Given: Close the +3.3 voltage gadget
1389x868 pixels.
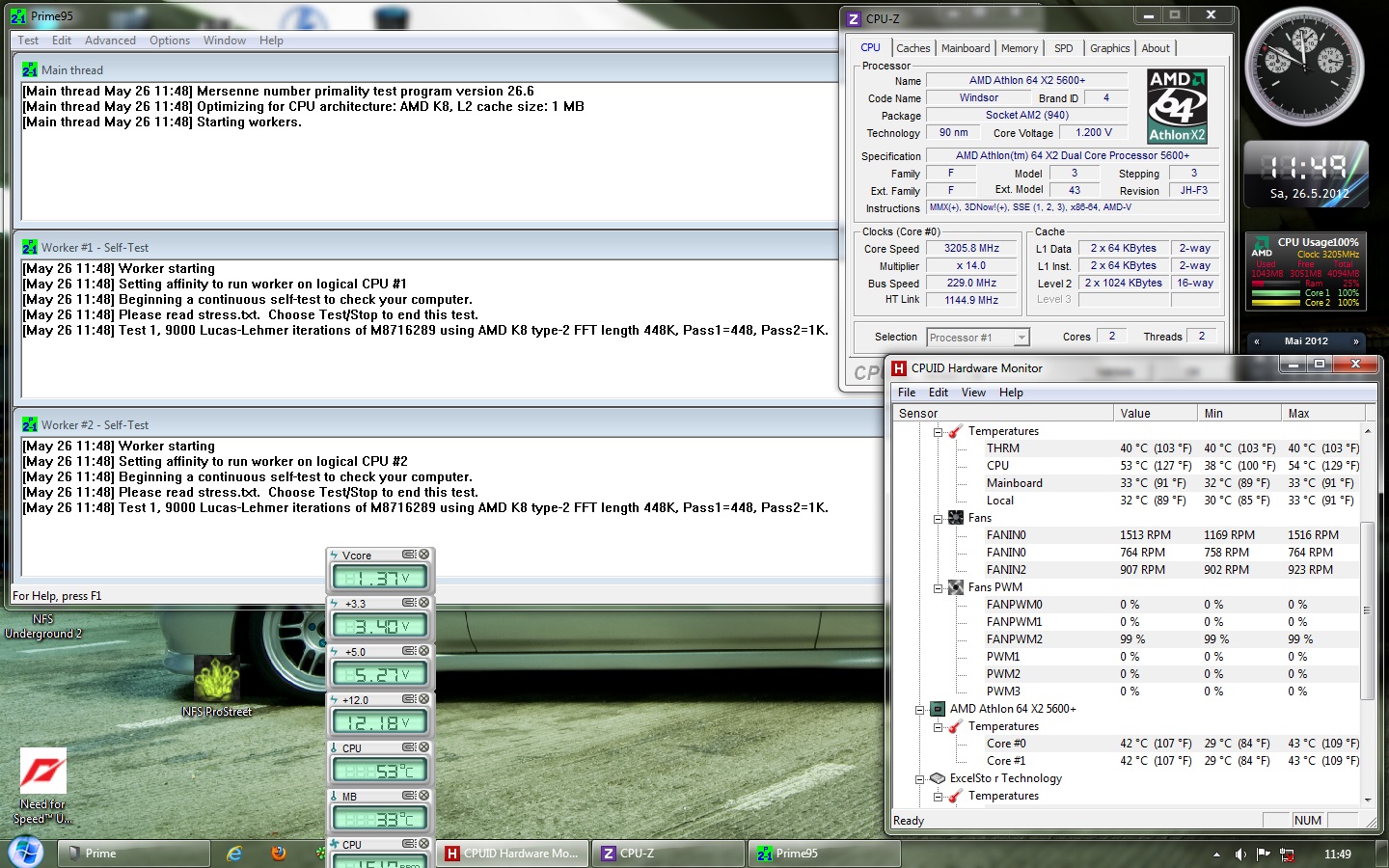Looking at the screenshot, I should 423,603.
